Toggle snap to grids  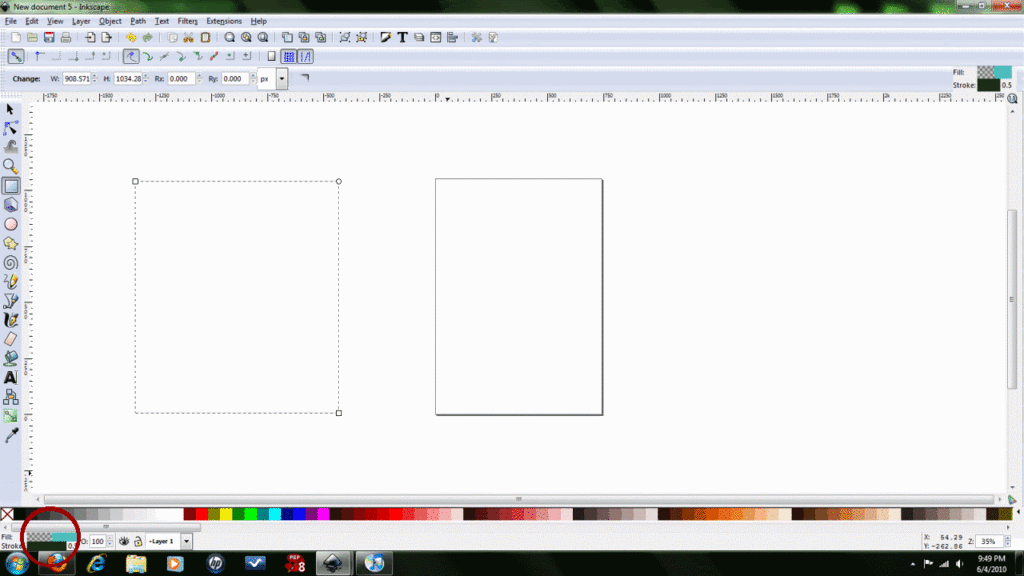(x=289, y=57)
